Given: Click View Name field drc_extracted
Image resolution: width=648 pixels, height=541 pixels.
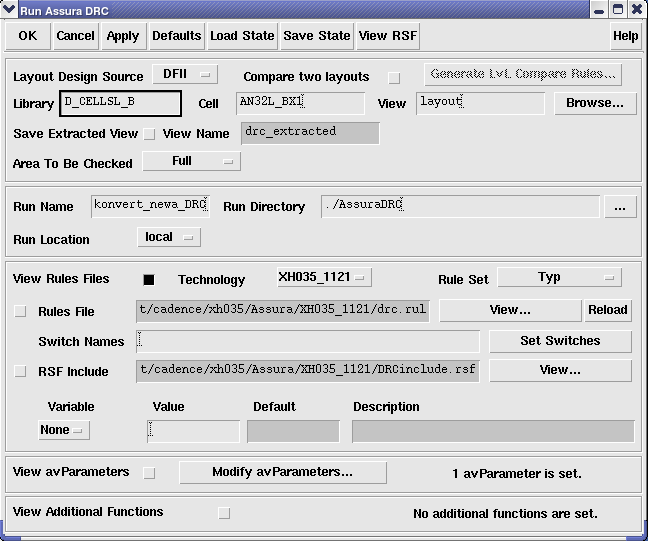Looking at the screenshot, I should [310, 133].
